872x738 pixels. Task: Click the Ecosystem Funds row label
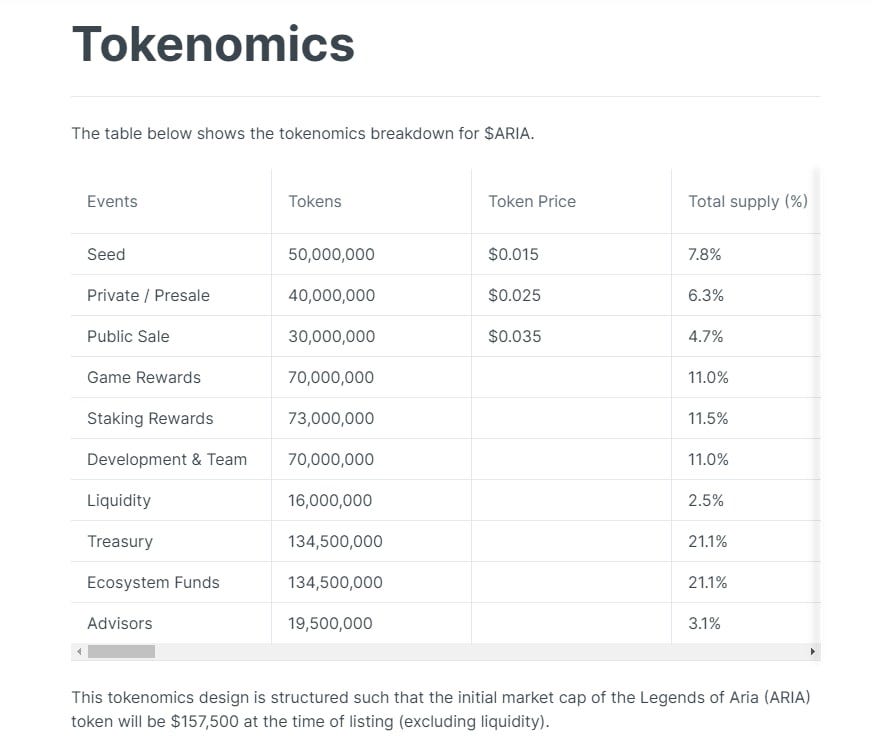153,582
